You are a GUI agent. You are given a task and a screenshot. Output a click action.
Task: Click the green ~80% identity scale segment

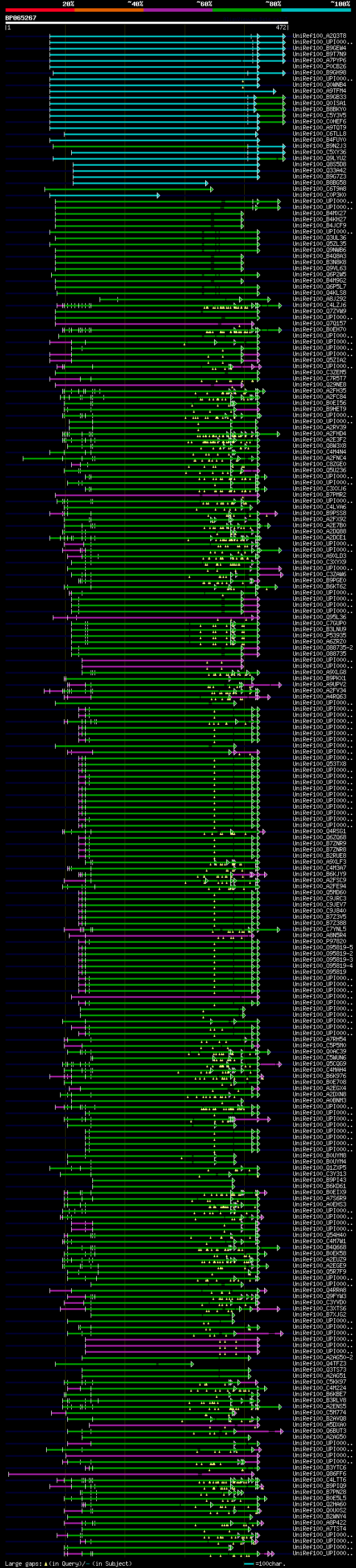point(247,10)
